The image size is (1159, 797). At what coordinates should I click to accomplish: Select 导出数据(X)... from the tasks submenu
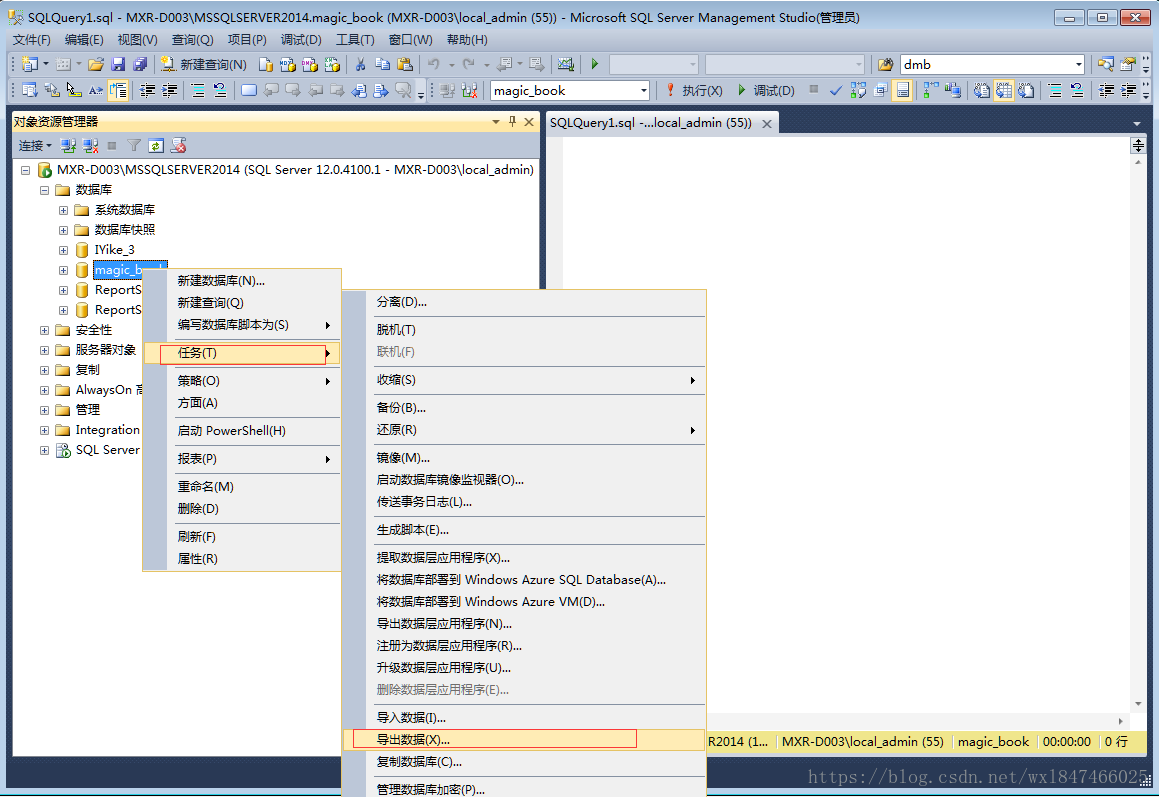coord(524,739)
